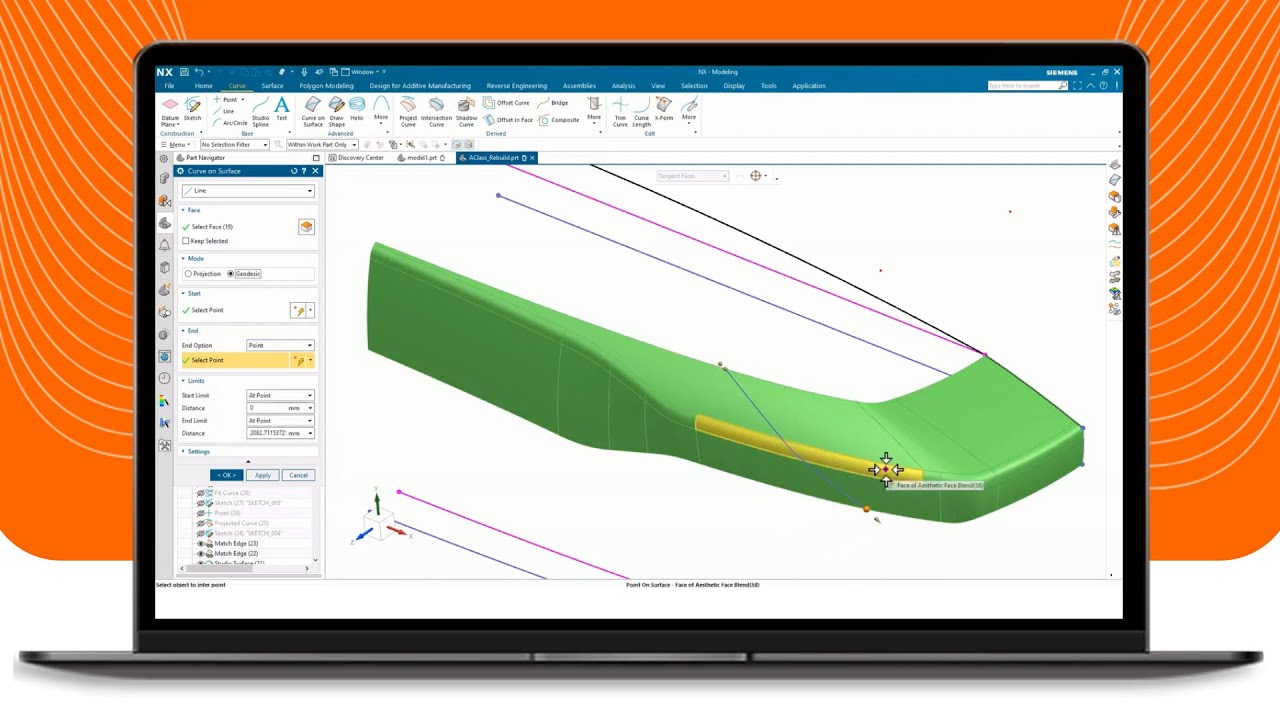Open the Home ribbon tab

(203, 86)
